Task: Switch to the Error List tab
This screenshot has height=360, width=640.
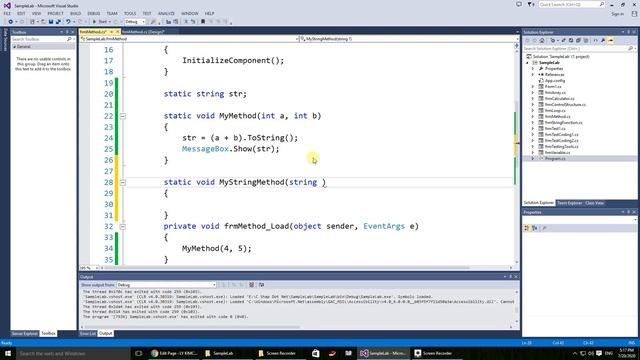Action: pos(88,333)
